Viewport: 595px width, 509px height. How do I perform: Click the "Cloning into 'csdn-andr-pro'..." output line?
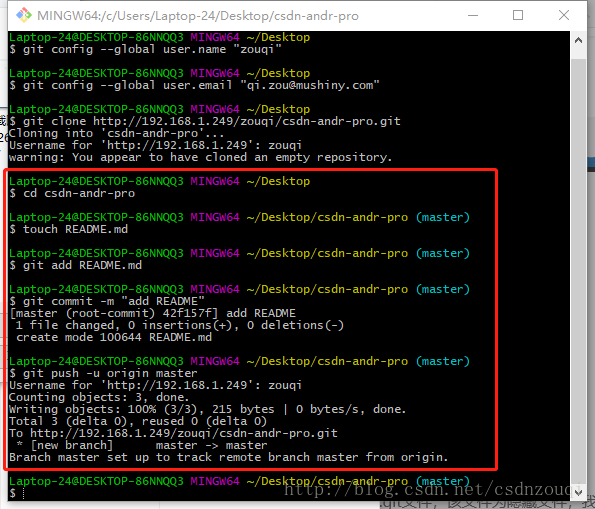click(x=116, y=133)
